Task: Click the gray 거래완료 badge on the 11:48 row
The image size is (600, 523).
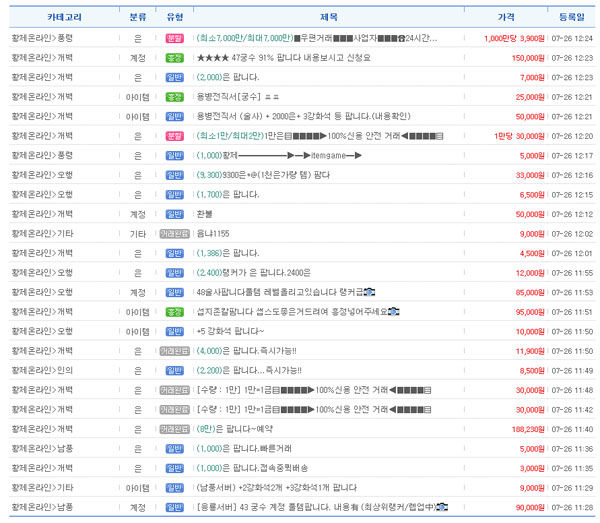Action: point(174,390)
